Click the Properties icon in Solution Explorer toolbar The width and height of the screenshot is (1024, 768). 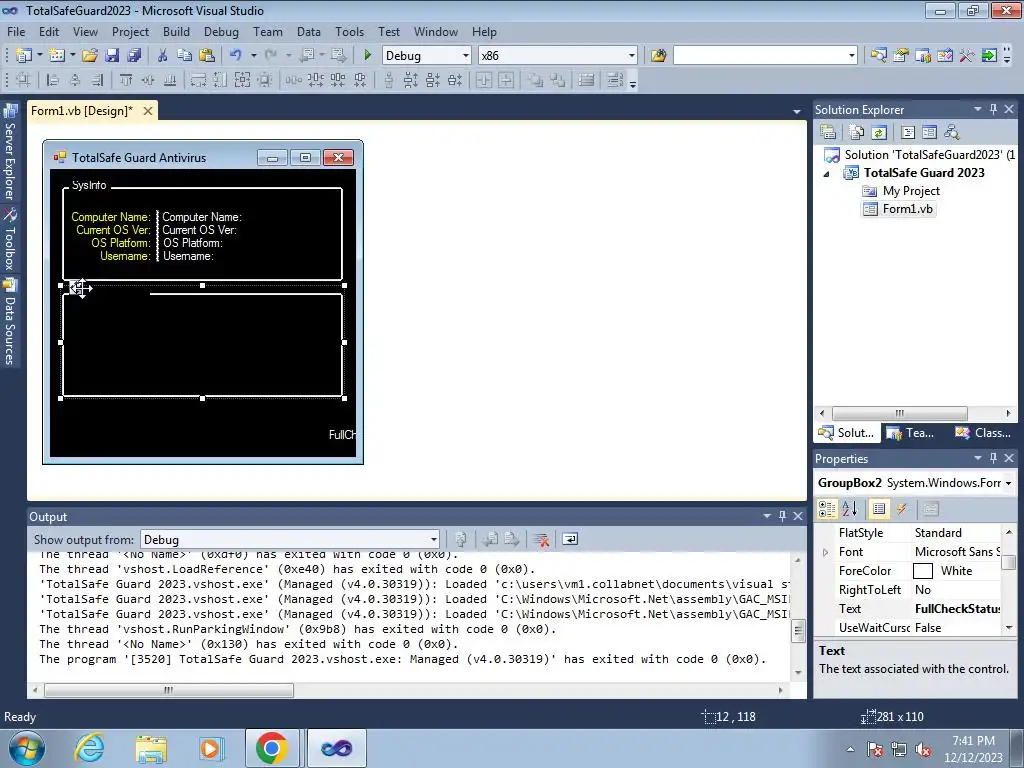pos(828,132)
